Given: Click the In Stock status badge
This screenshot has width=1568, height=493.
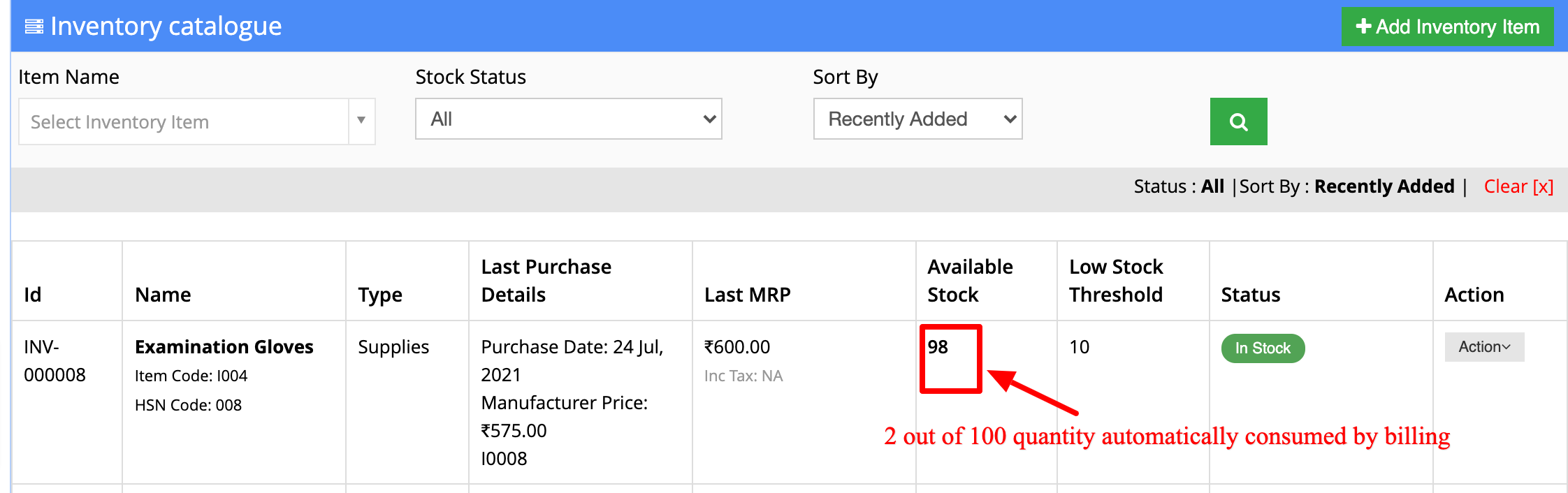Looking at the screenshot, I should 1263,348.
